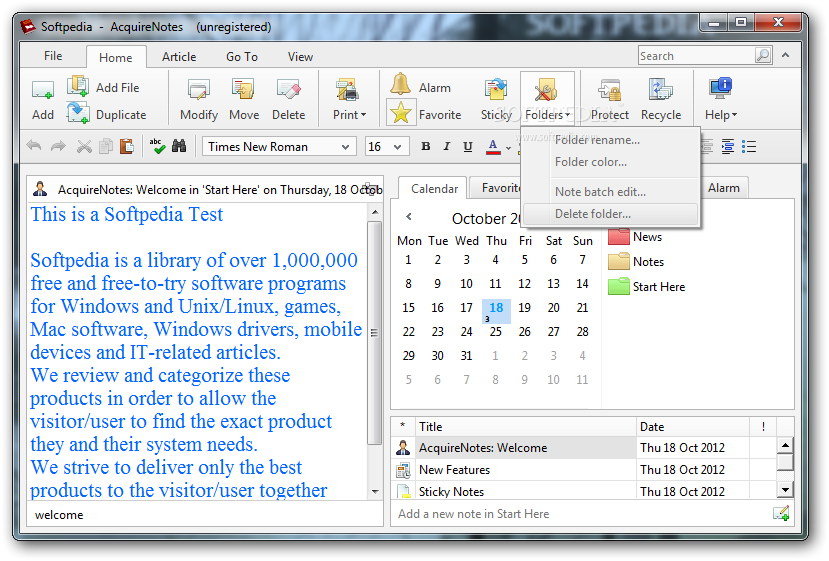Click the Search input field
This screenshot has height=561, width=829.
[x=697, y=56]
